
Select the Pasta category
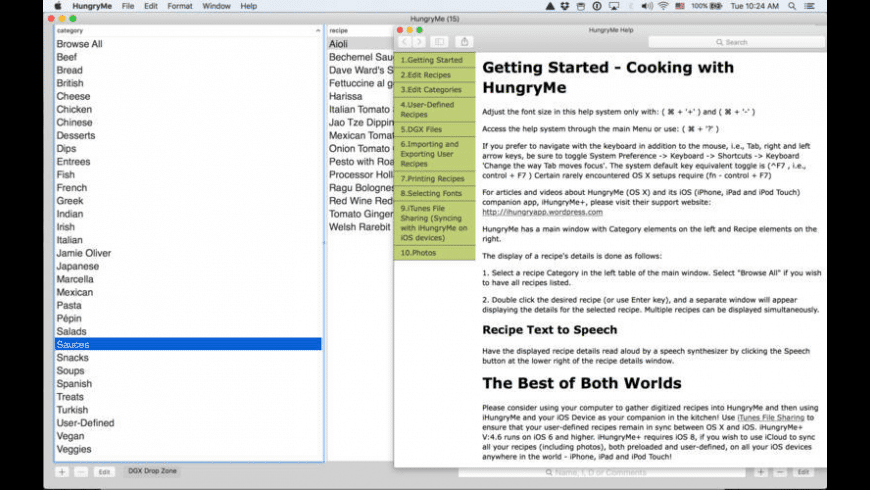tap(188, 306)
